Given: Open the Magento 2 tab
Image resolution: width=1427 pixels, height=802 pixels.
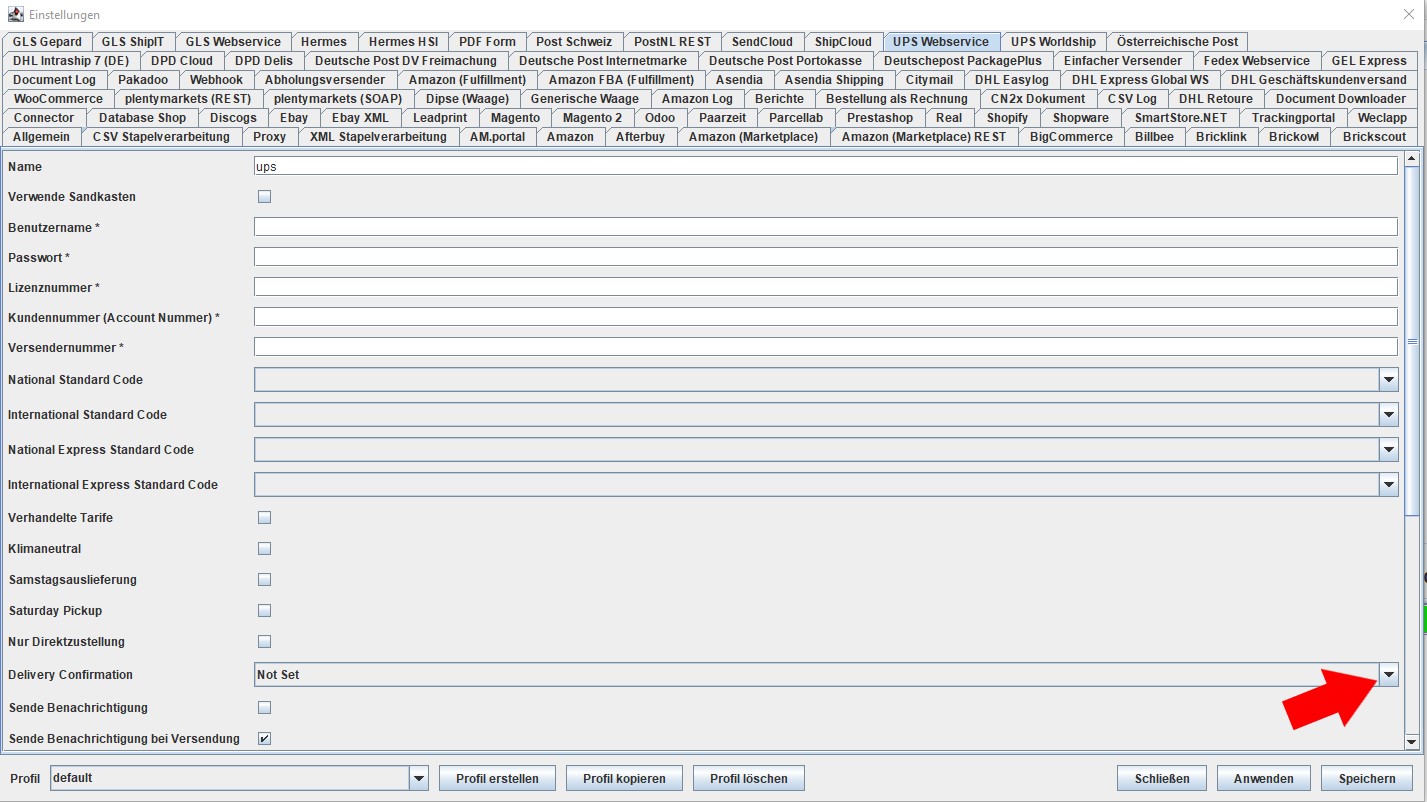Looking at the screenshot, I should coord(592,118).
